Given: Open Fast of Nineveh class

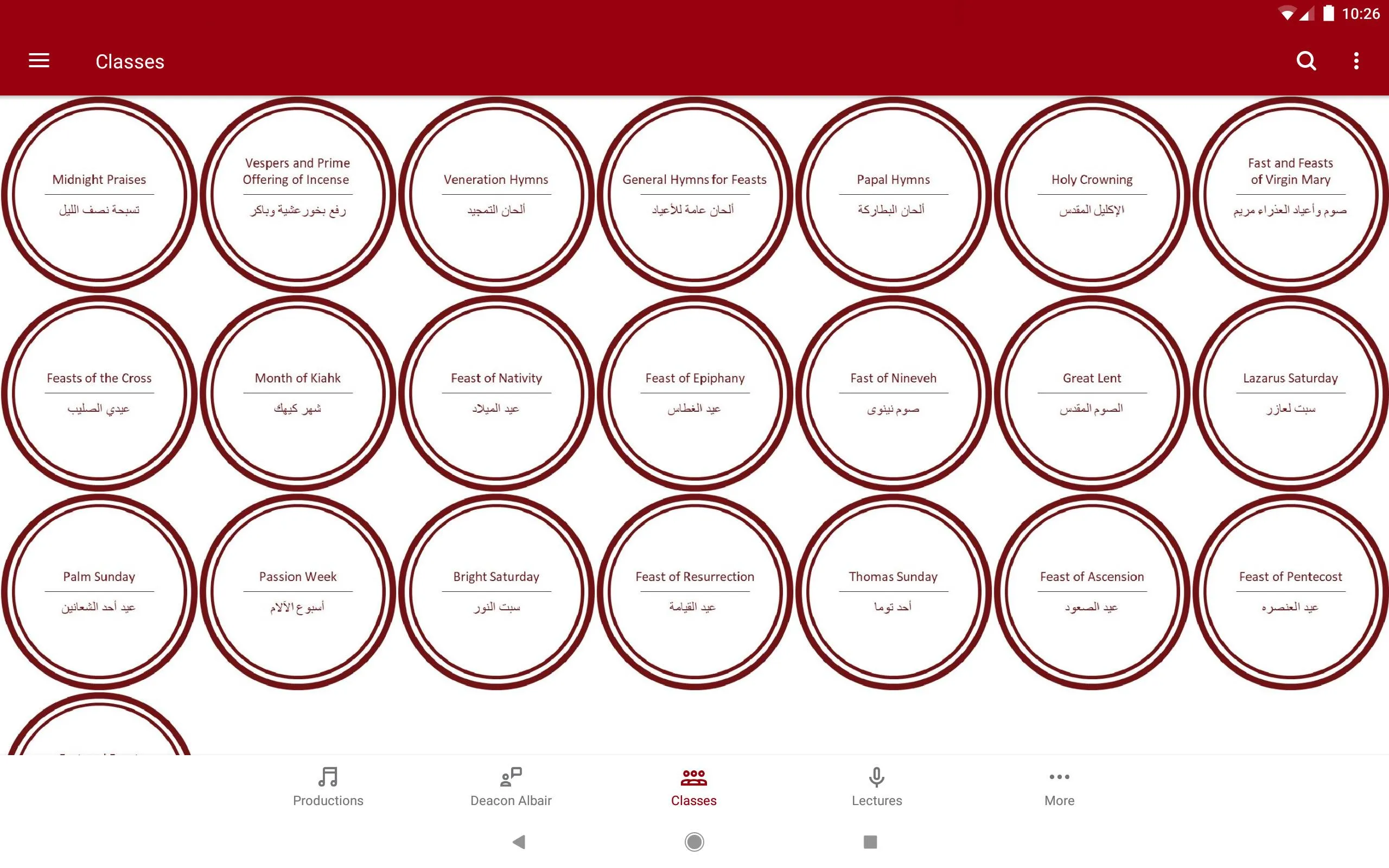Looking at the screenshot, I should 892,391.
